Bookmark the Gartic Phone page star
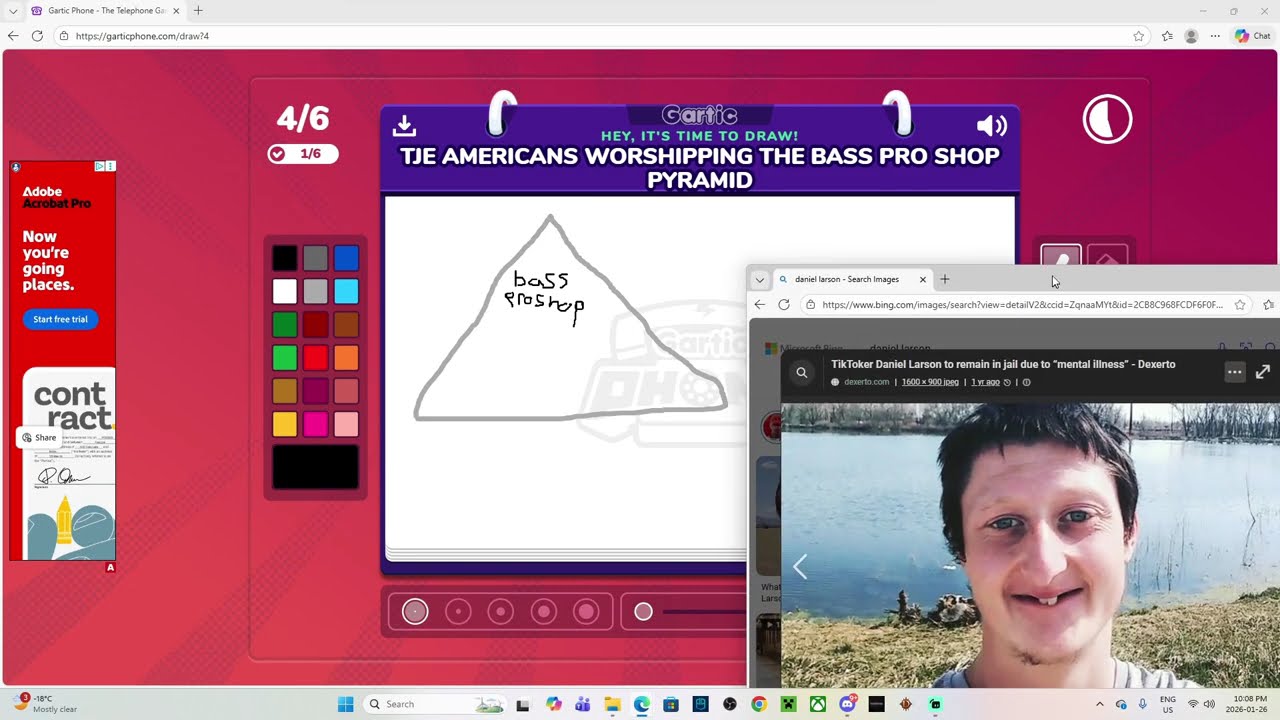1280x720 pixels. [1138, 36]
